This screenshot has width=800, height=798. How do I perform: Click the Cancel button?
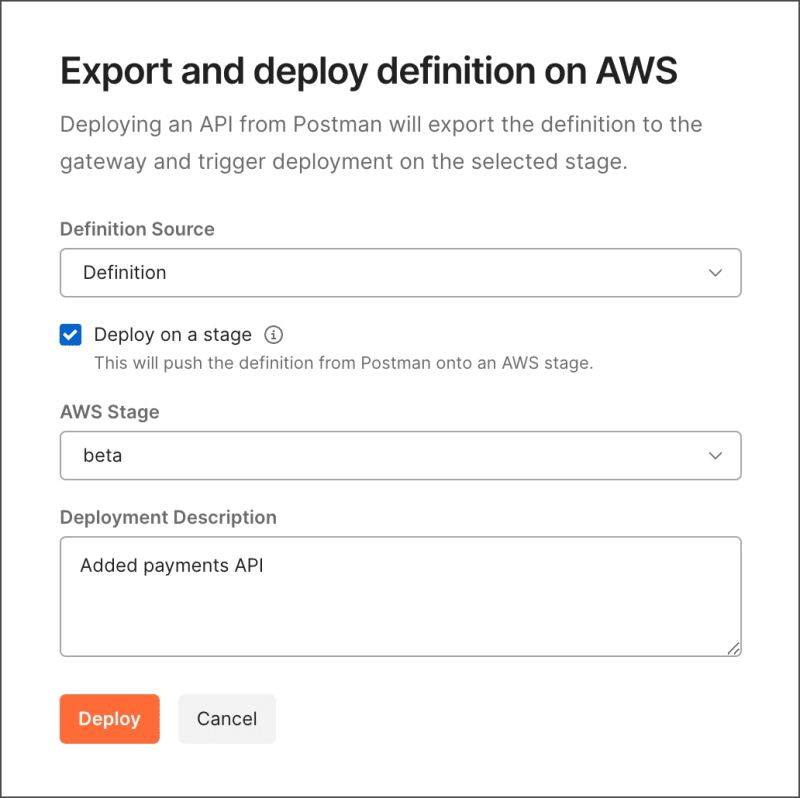click(227, 718)
